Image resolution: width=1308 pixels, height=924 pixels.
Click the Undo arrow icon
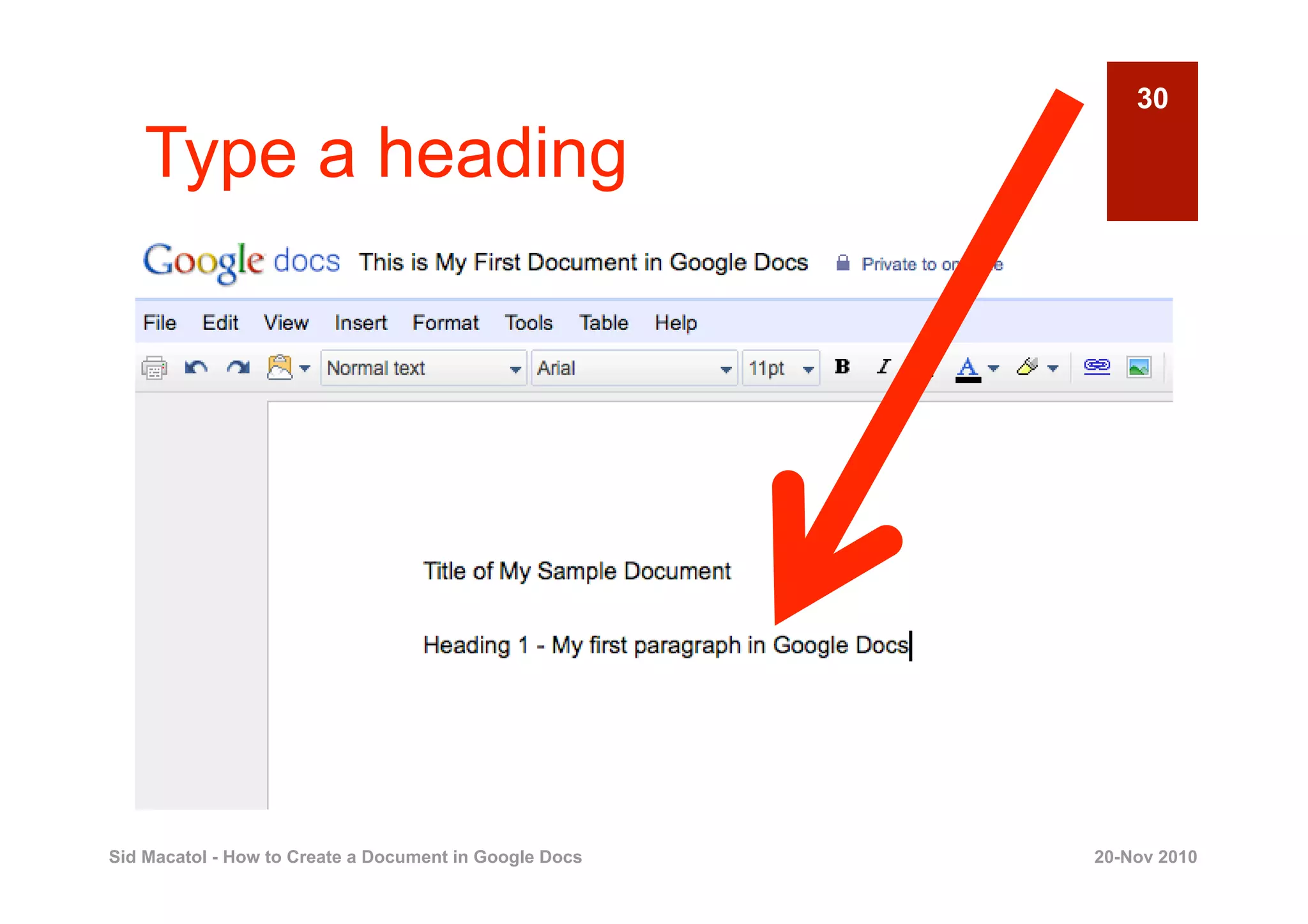point(196,368)
